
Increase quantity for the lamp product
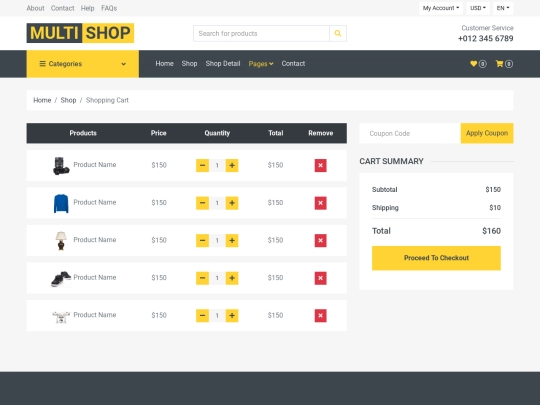tap(232, 240)
